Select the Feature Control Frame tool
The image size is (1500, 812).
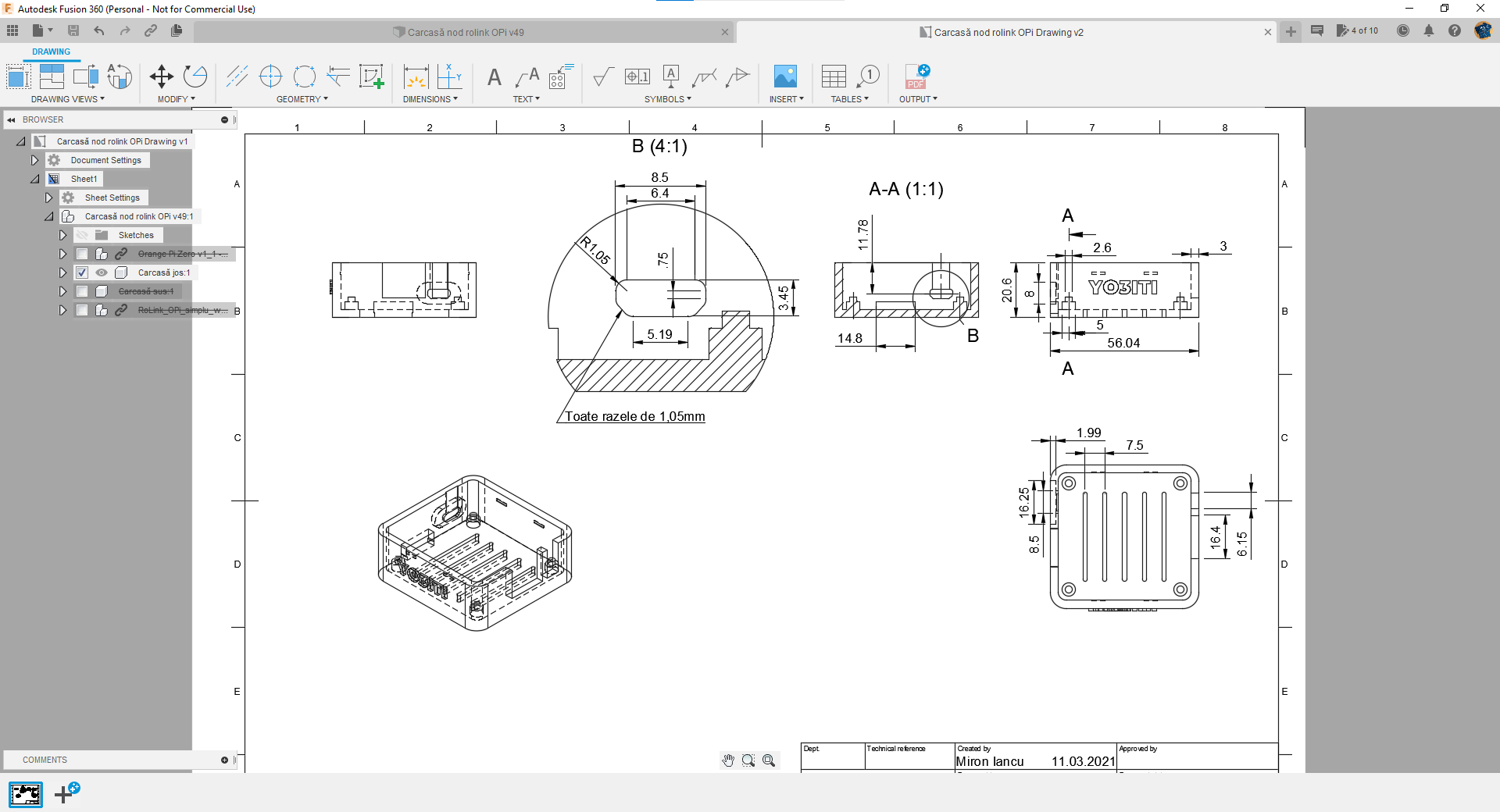tap(637, 77)
